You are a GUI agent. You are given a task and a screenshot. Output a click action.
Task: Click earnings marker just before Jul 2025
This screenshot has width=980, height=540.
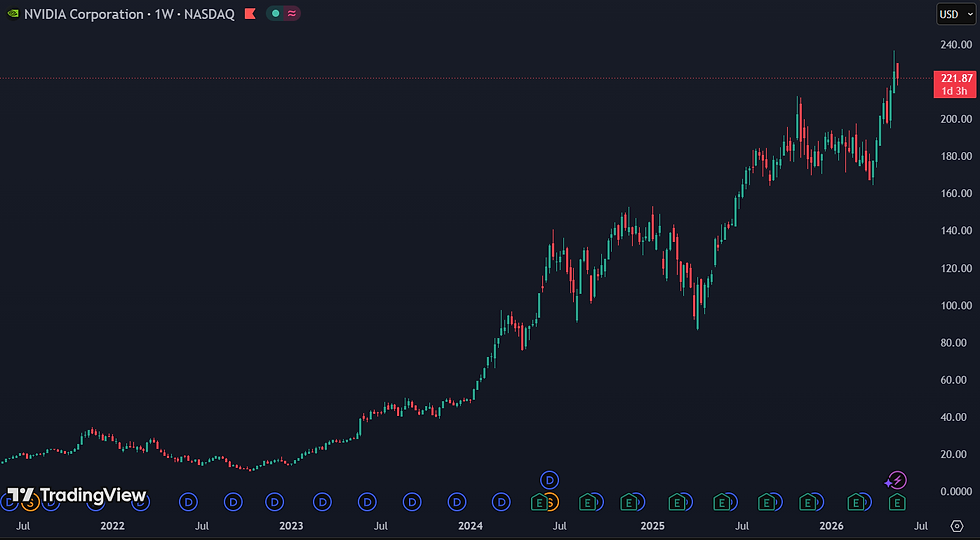[721, 501]
